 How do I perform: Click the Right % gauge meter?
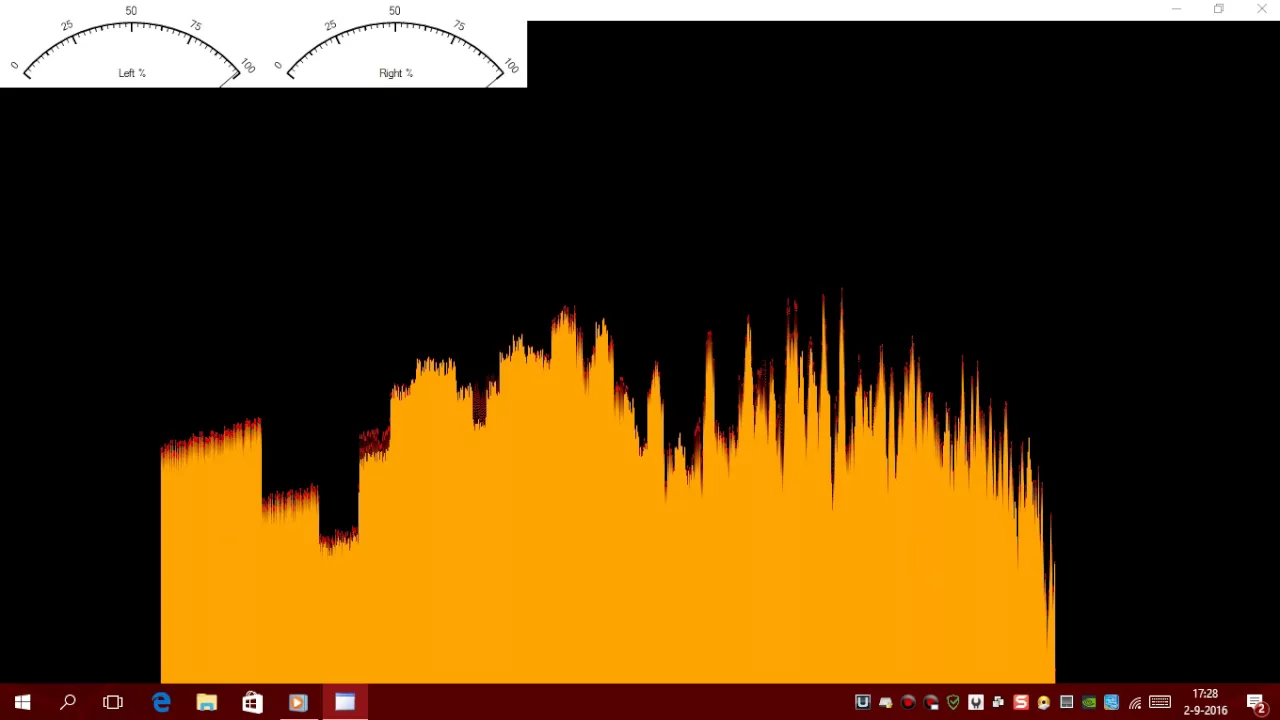(x=395, y=44)
